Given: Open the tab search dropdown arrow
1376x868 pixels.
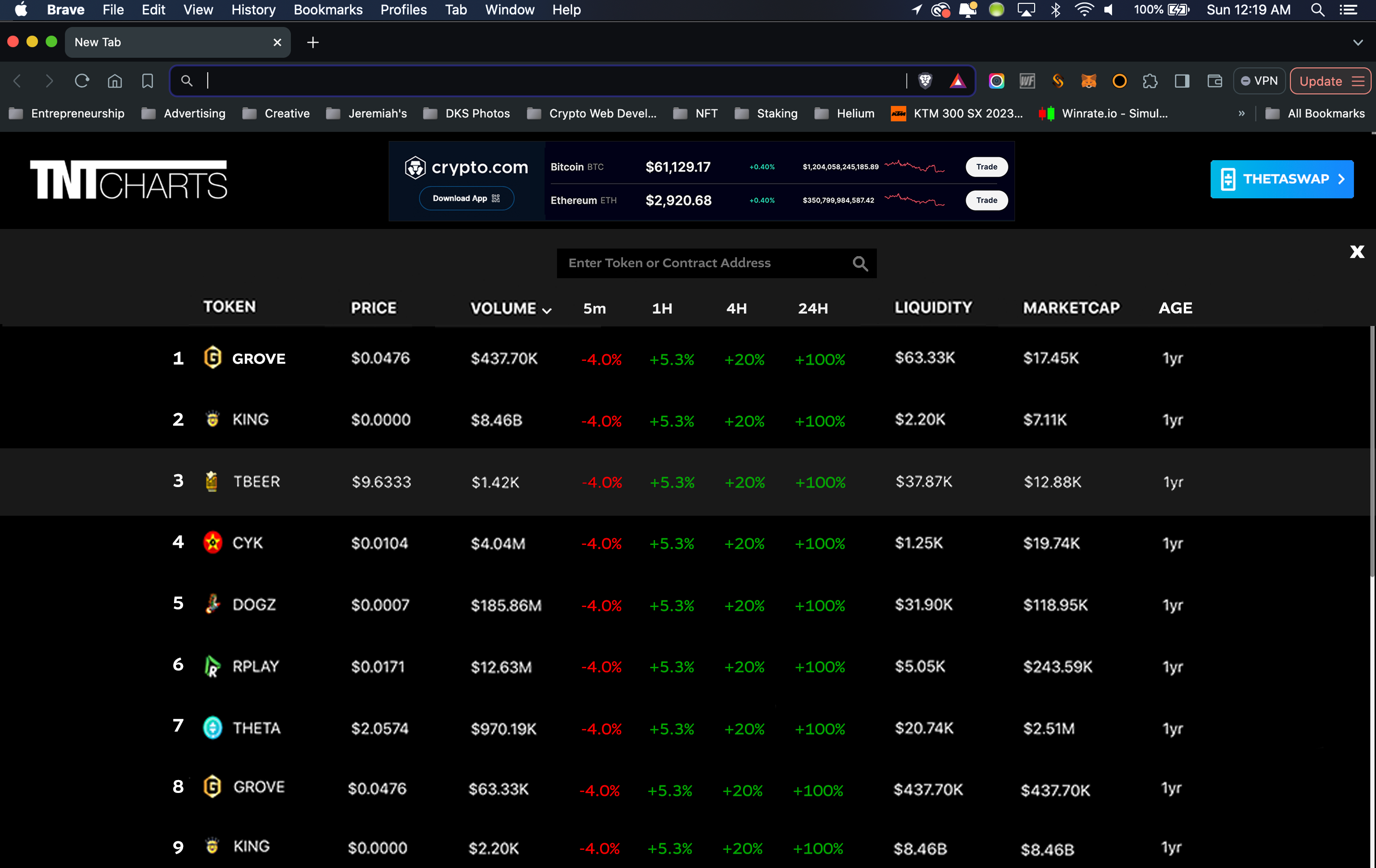Looking at the screenshot, I should pos(1358,42).
